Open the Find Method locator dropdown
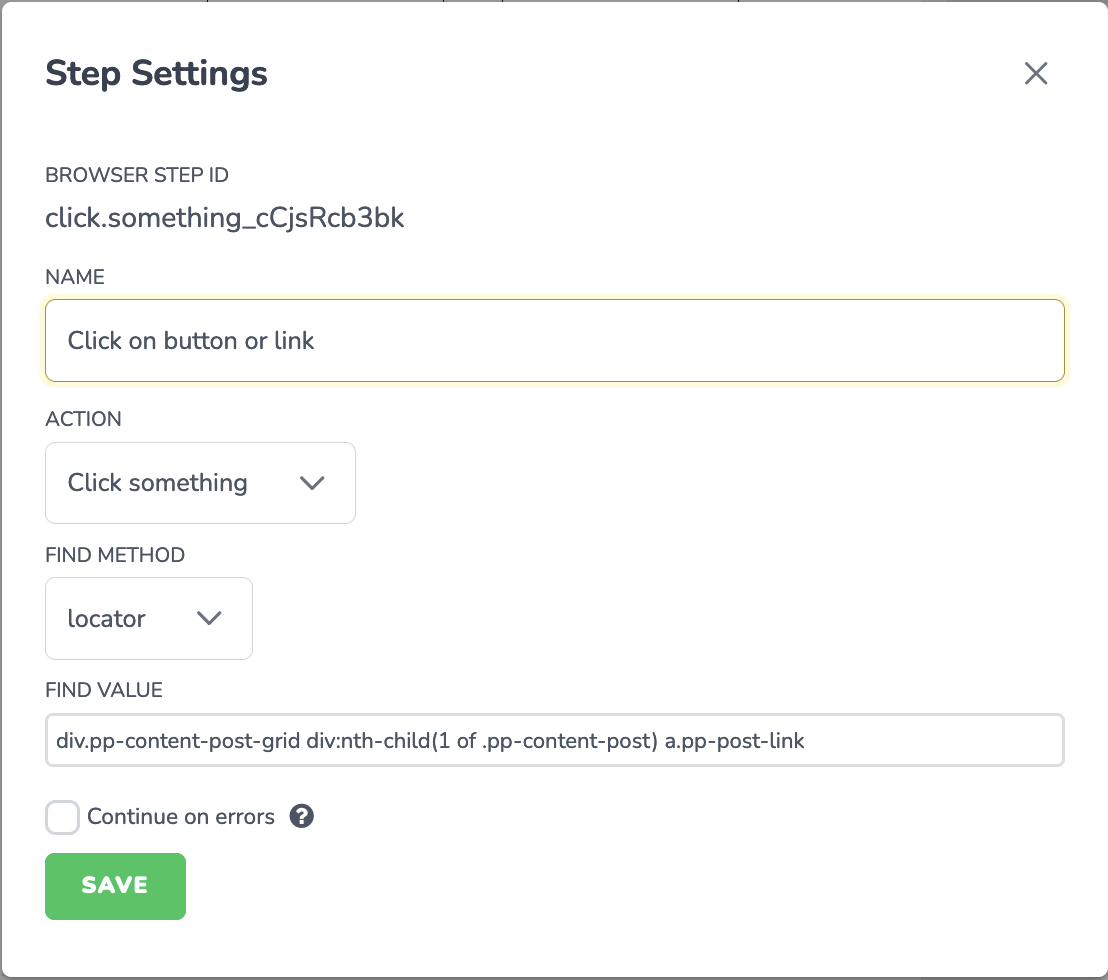The width and height of the screenshot is (1108, 980). 148,618
